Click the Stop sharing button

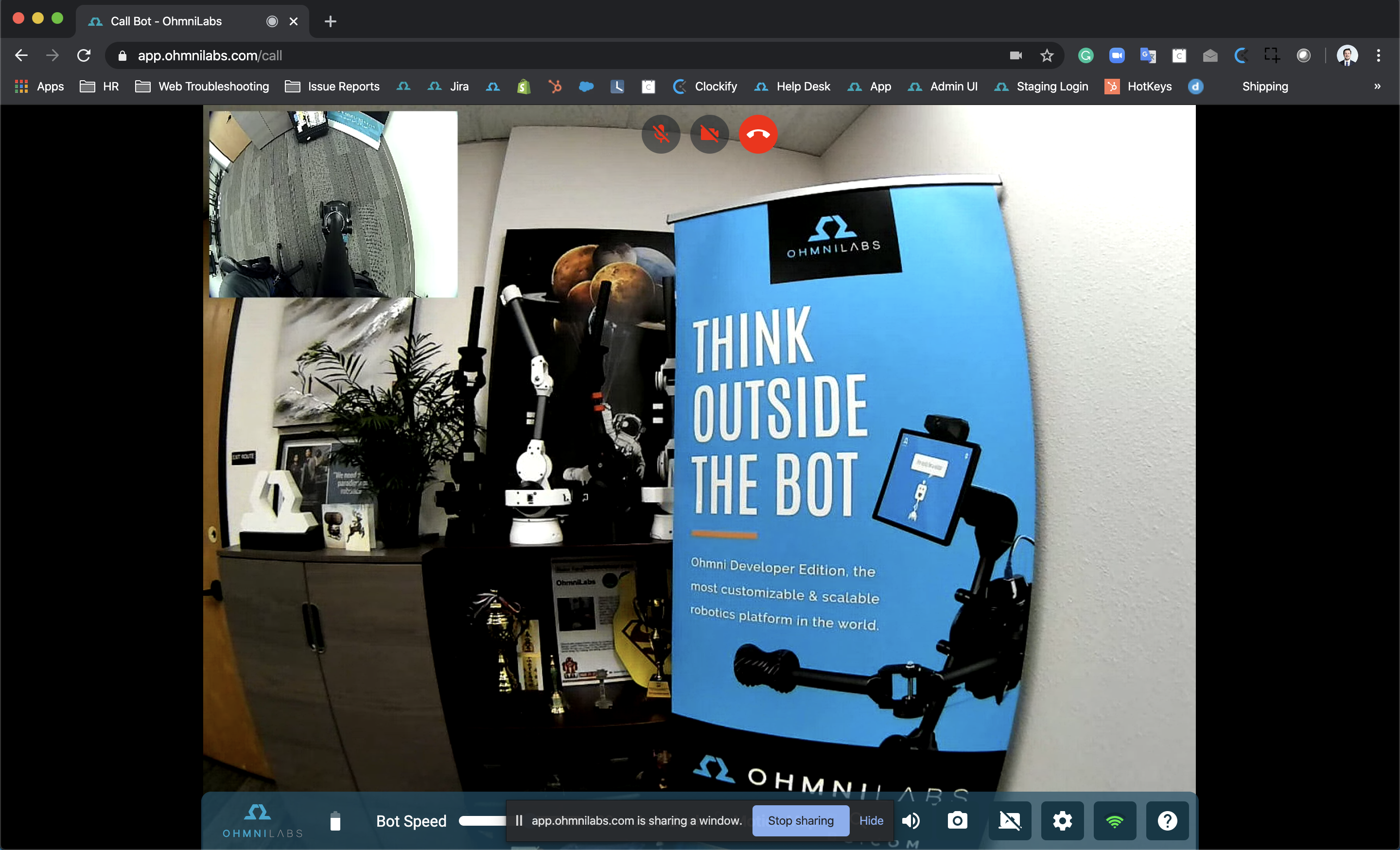coord(801,820)
